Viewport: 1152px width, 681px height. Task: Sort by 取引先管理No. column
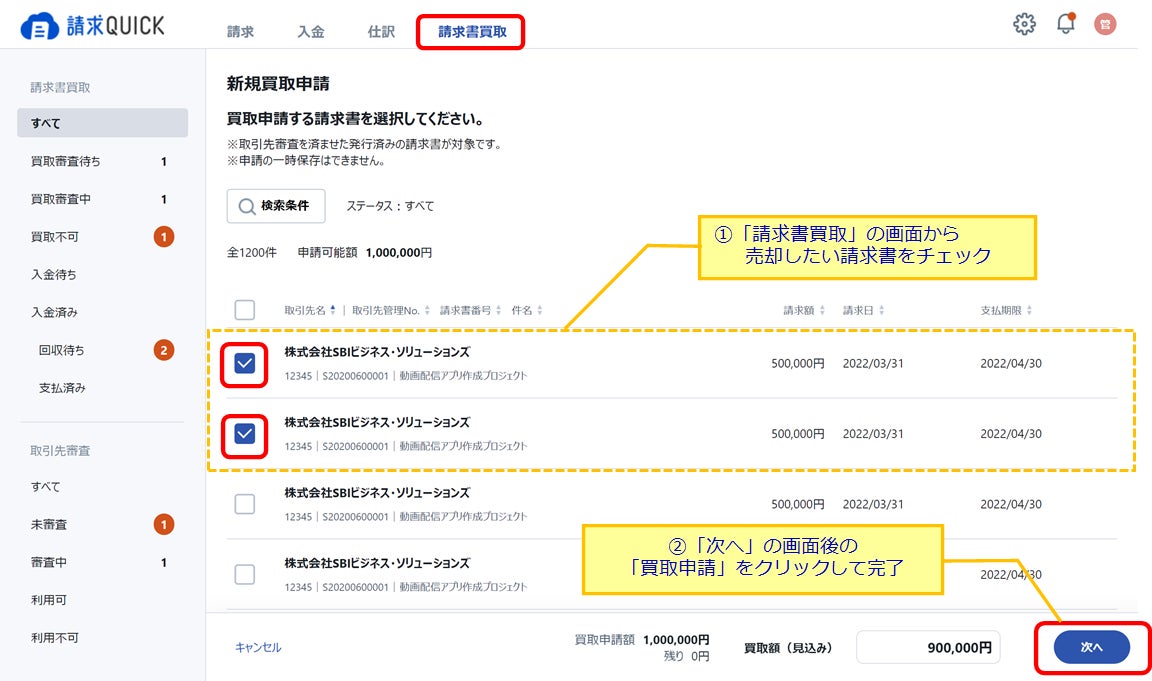[x=391, y=310]
